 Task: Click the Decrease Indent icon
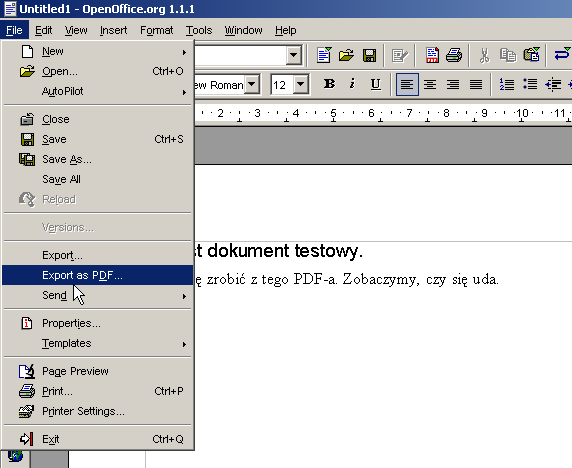(x=553, y=85)
